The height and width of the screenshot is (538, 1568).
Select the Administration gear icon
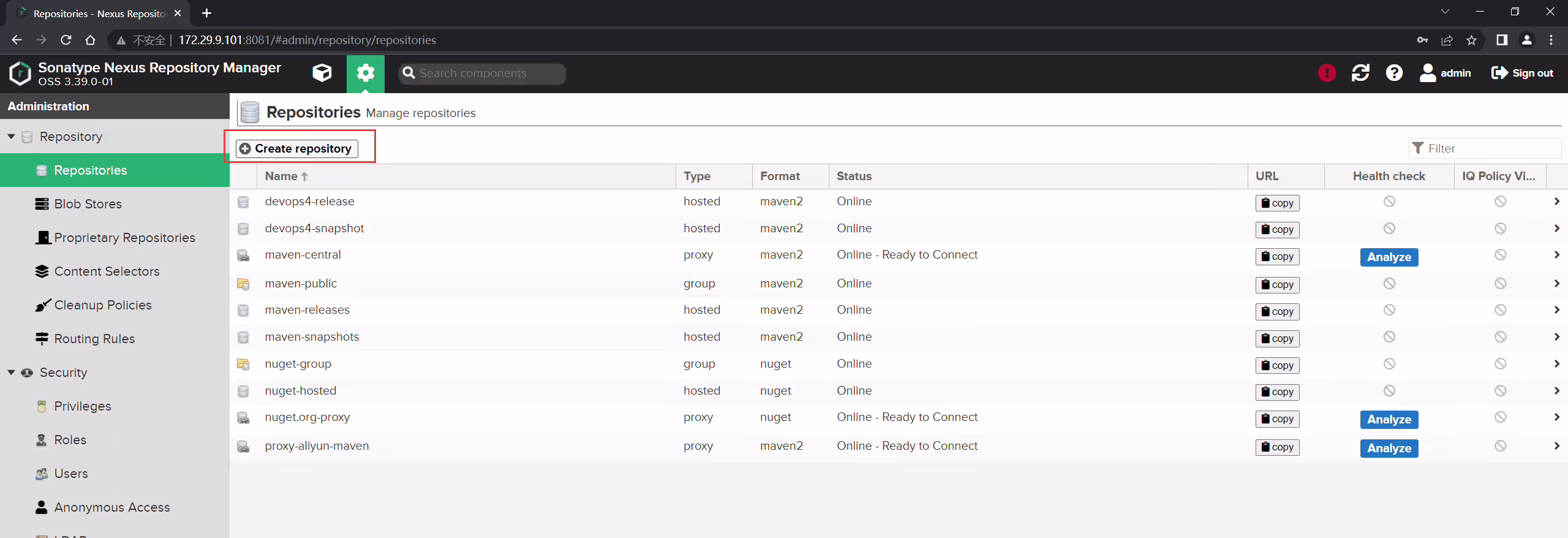[x=366, y=74]
